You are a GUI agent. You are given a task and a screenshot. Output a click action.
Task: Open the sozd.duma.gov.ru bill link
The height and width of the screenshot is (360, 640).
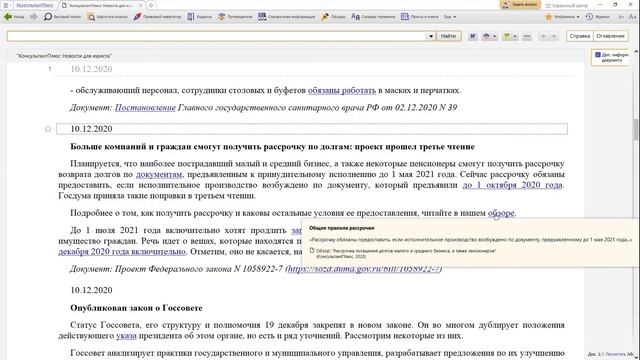pyautogui.click(x=364, y=269)
